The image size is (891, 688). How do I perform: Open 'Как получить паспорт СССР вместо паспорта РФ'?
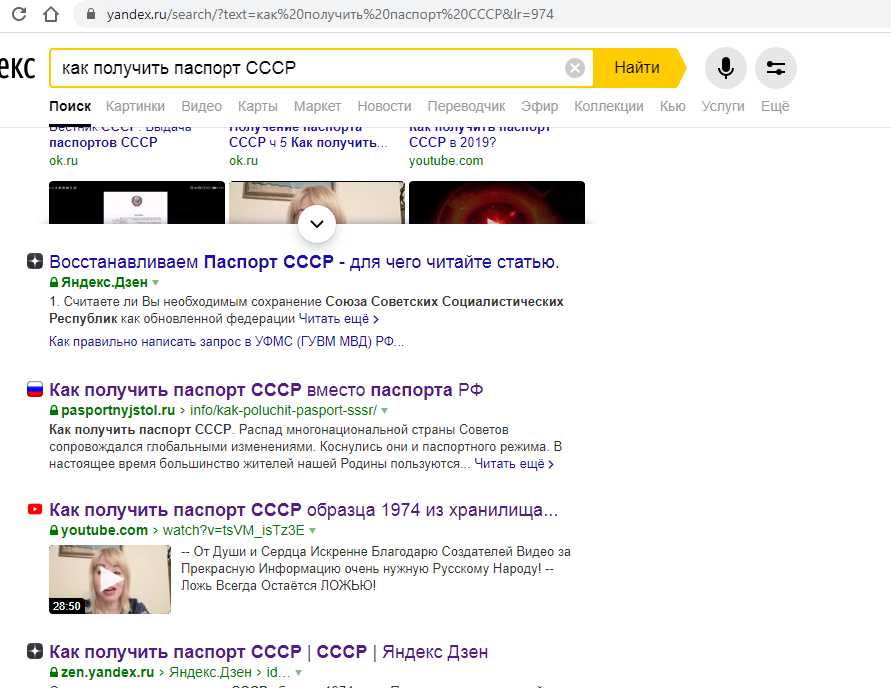pyautogui.click(x=266, y=390)
